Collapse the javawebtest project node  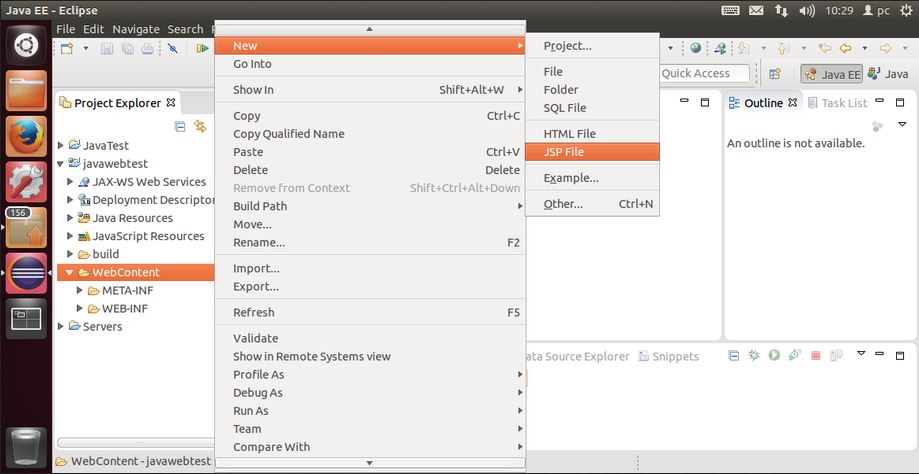tap(61, 163)
